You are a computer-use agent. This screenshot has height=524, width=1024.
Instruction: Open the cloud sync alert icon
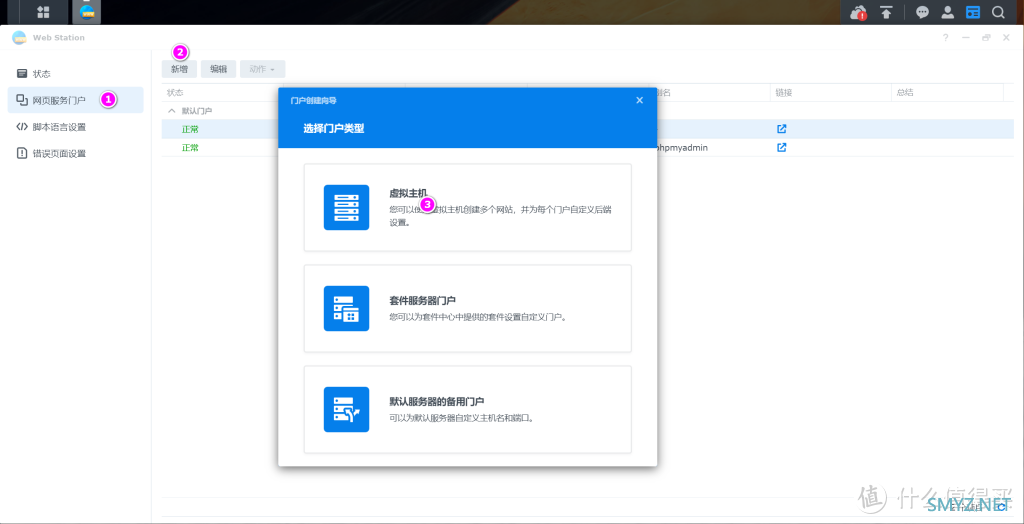point(857,12)
